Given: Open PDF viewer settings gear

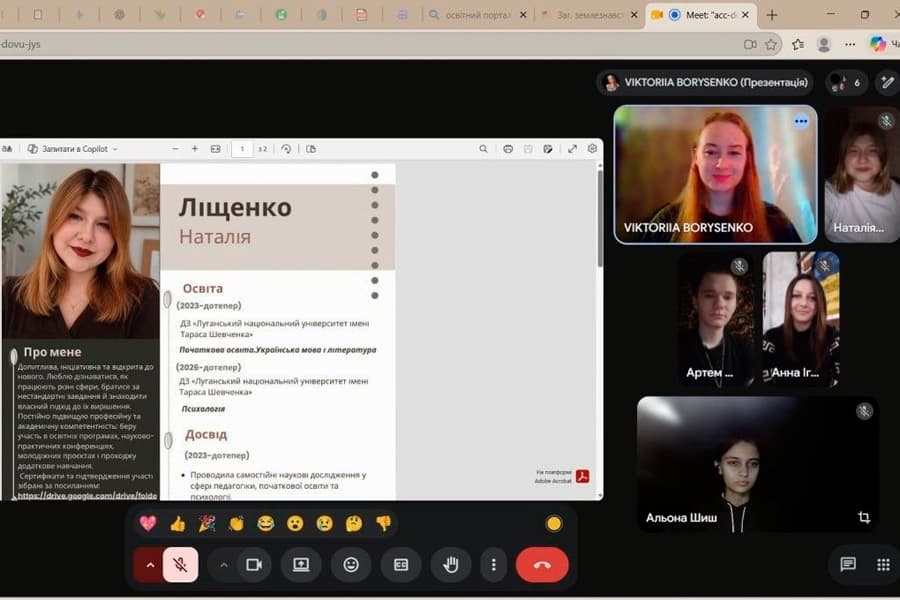Looking at the screenshot, I should [592, 149].
